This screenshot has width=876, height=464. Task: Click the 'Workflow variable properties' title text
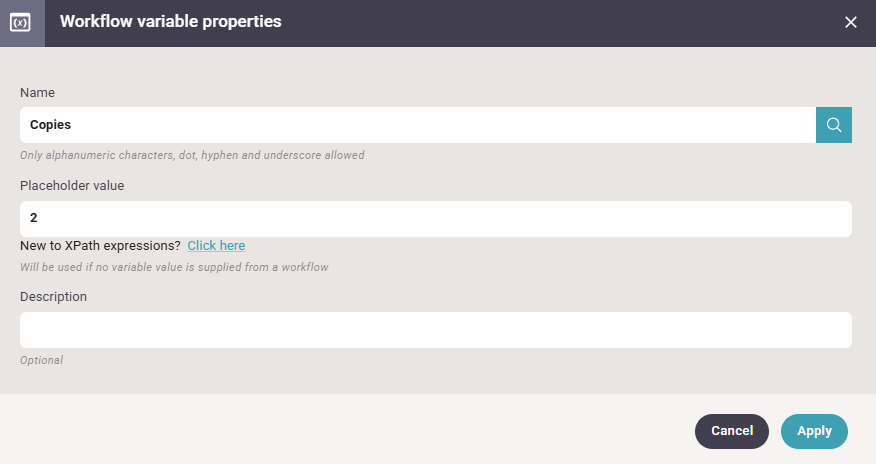pos(170,22)
